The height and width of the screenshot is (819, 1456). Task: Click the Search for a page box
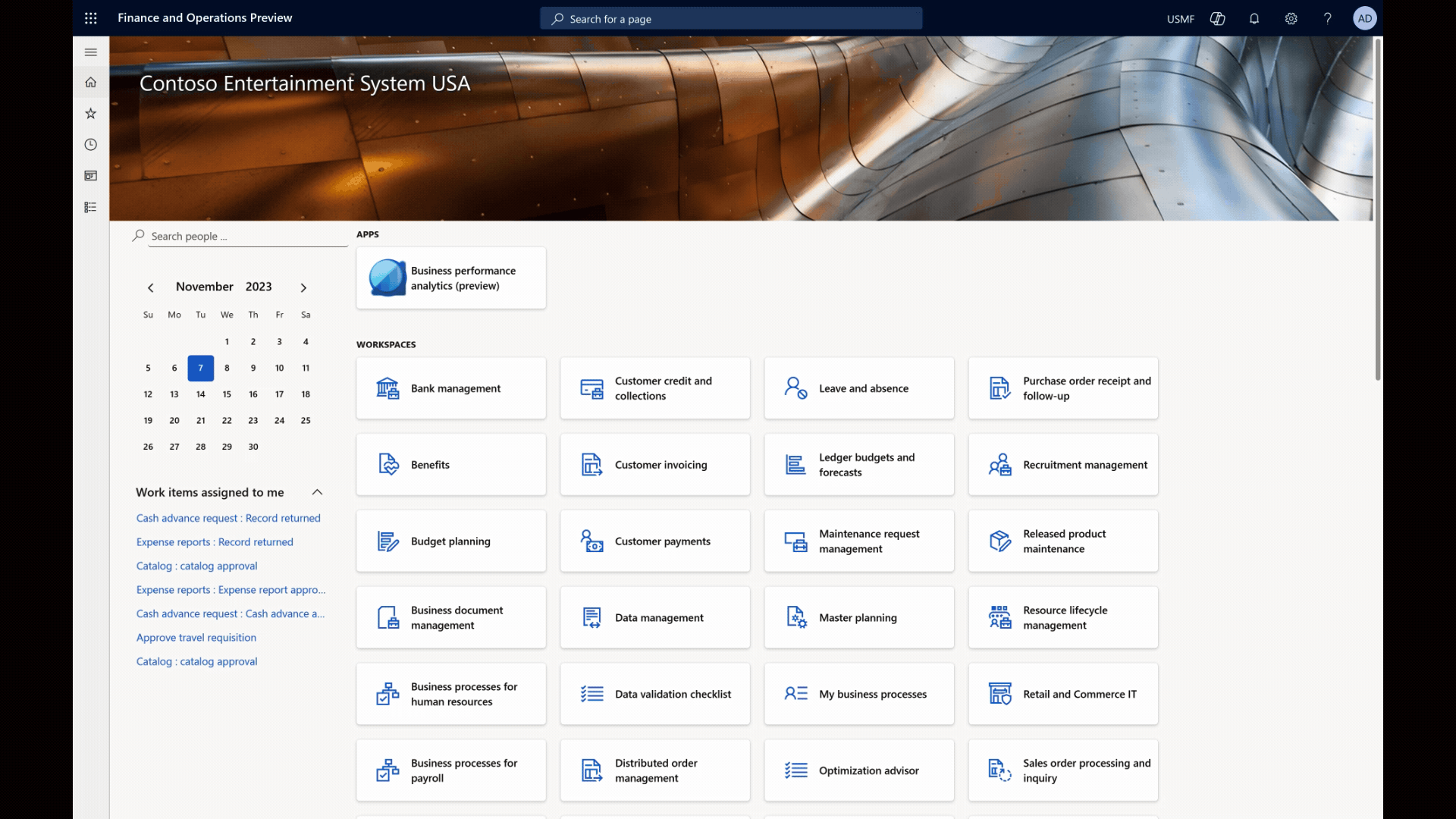[731, 19]
